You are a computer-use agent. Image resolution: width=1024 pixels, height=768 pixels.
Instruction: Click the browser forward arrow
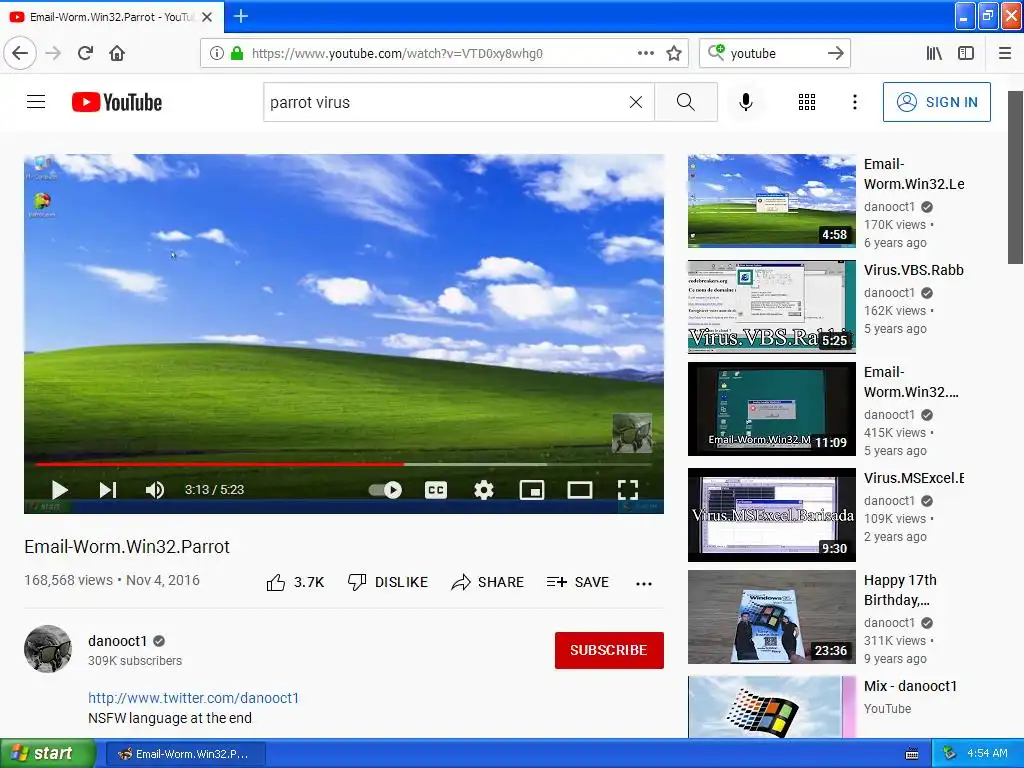(54, 53)
